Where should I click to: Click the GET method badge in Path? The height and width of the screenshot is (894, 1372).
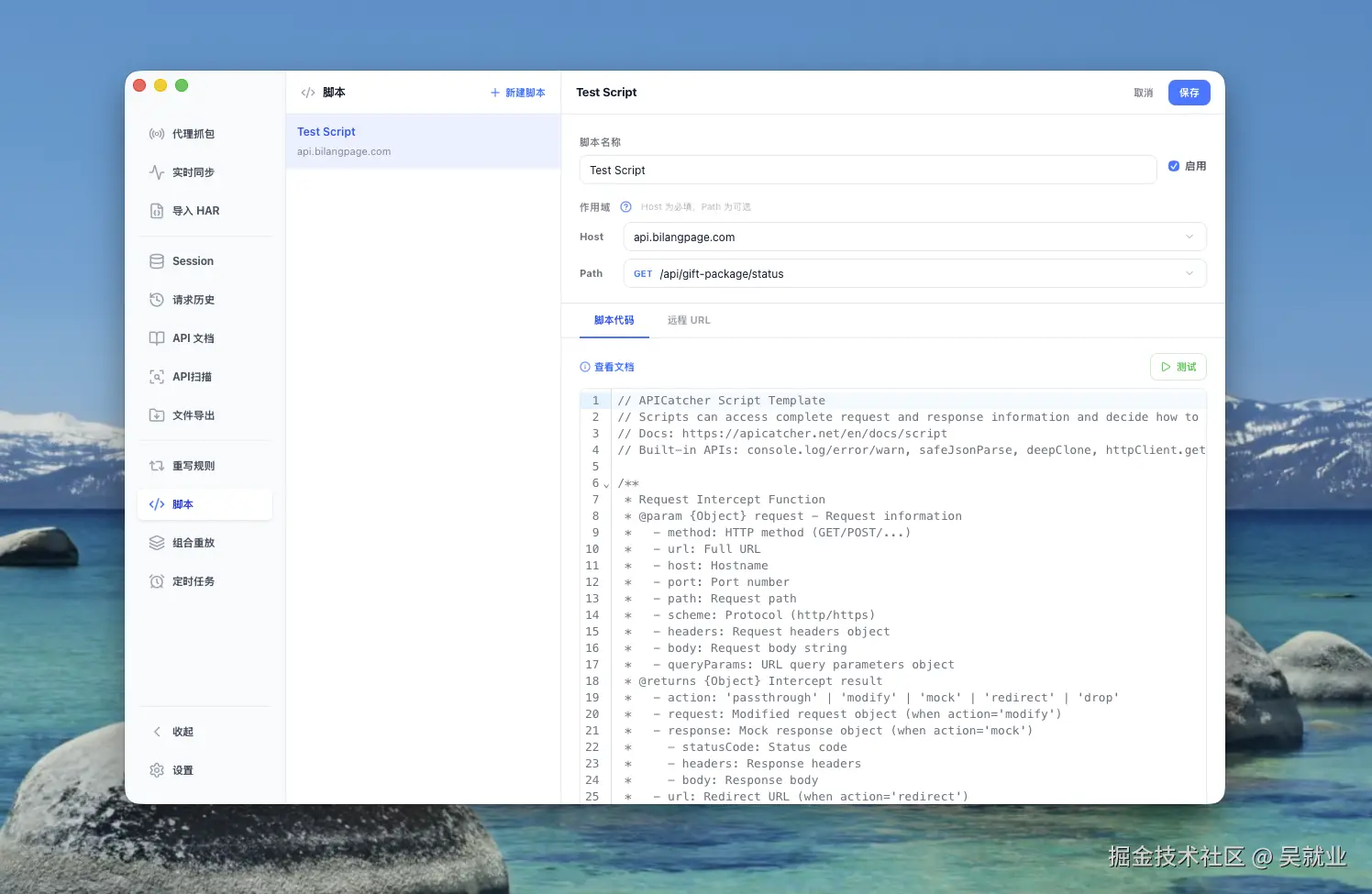(643, 274)
